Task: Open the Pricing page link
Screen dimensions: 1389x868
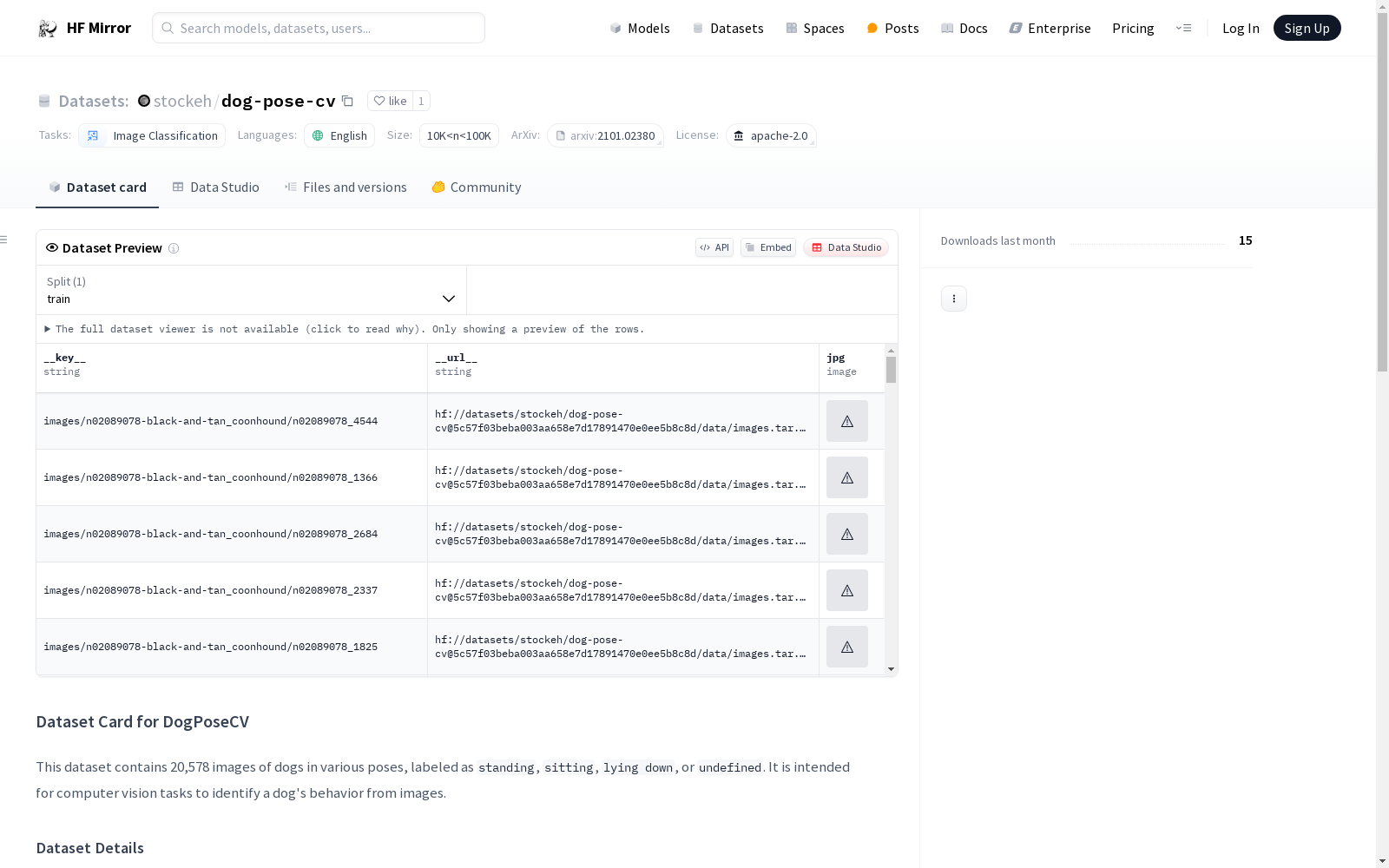Action: click(x=1133, y=29)
